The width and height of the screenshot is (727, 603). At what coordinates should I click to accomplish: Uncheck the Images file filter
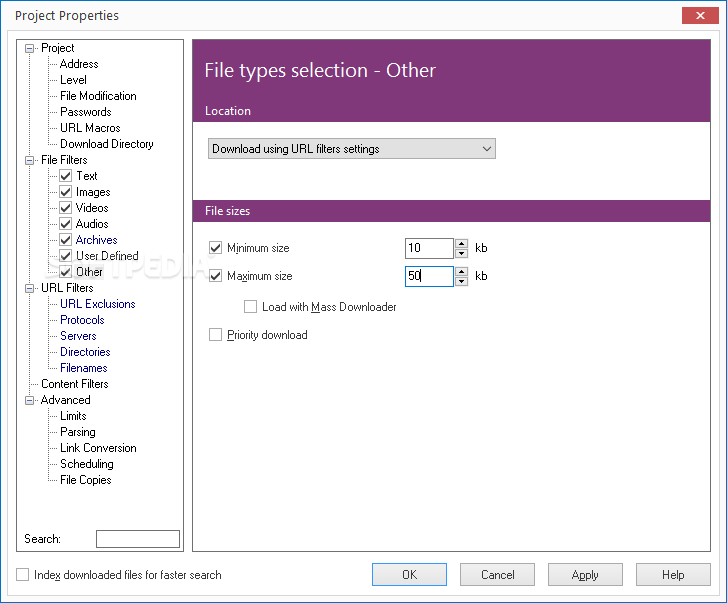[x=66, y=192]
